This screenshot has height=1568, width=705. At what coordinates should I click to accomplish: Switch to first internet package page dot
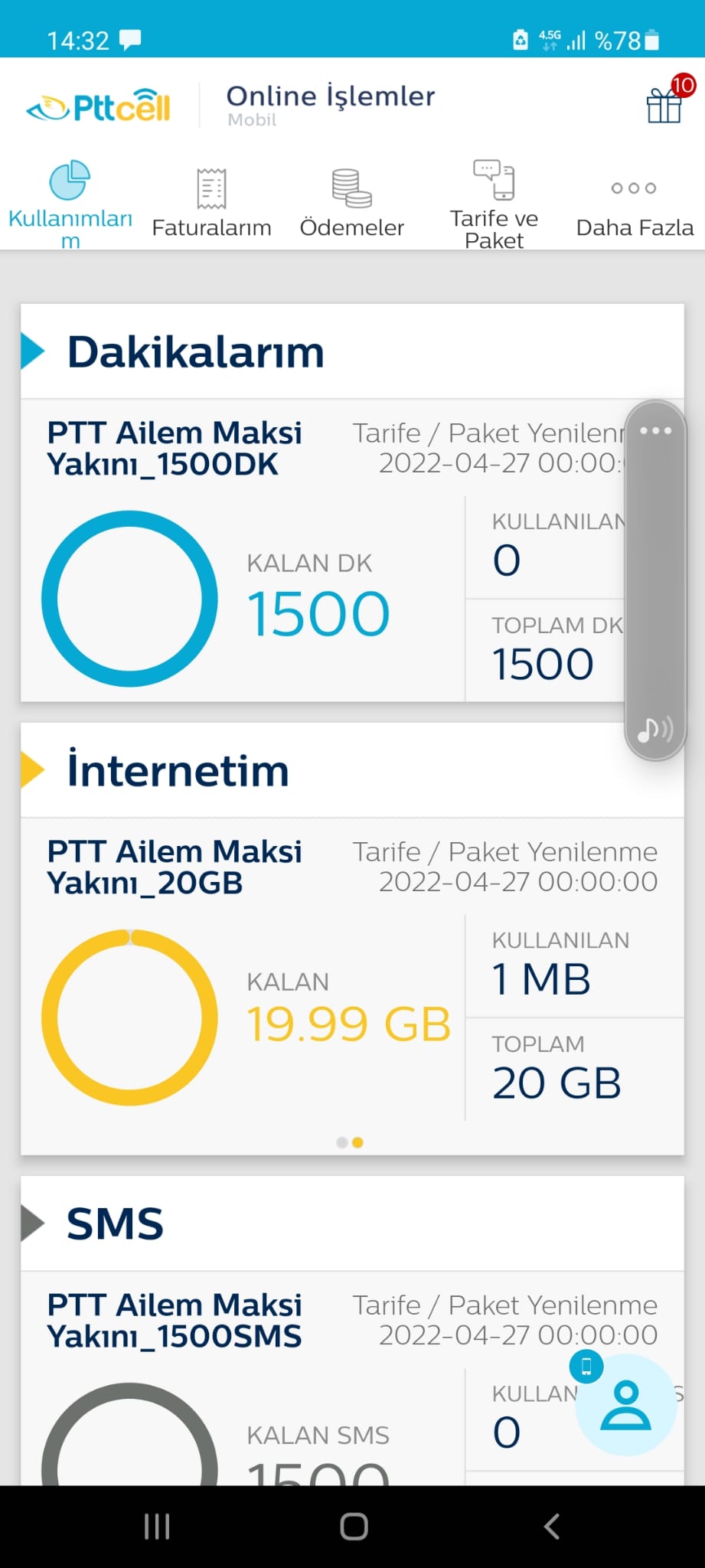342,1142
